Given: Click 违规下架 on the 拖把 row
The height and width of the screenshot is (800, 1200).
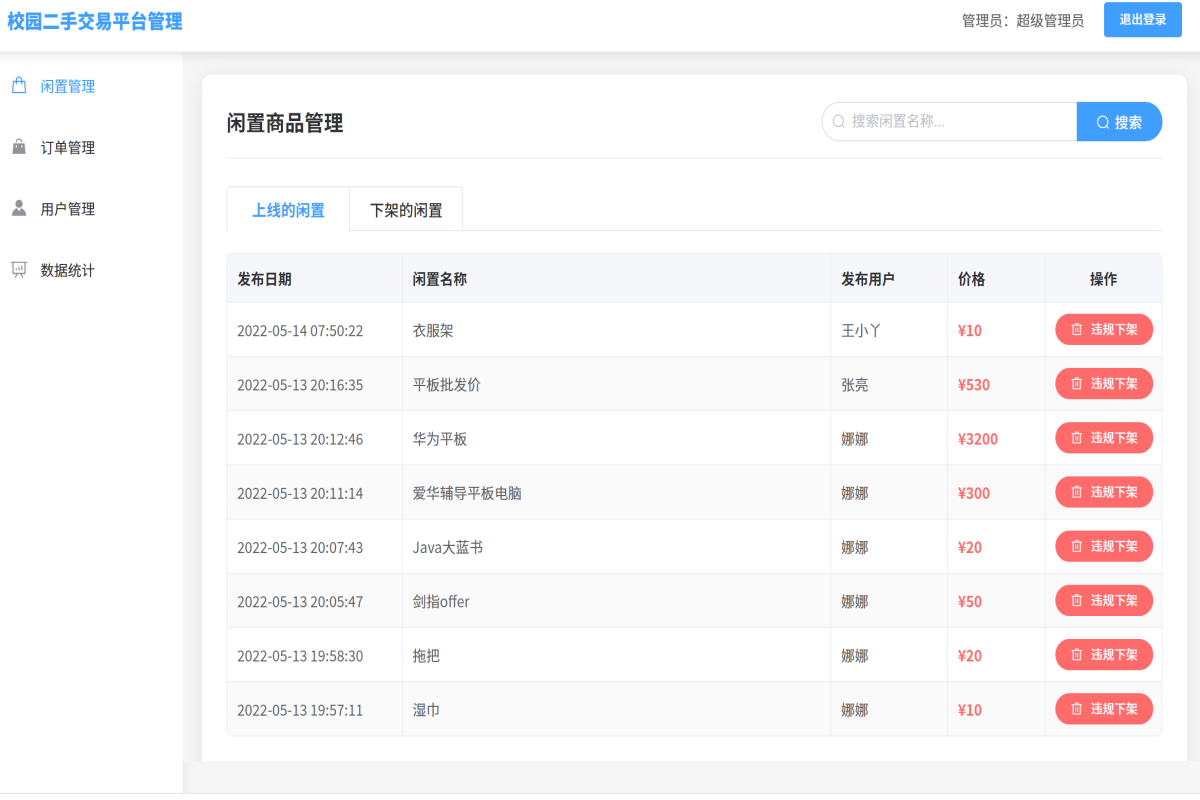Looking at the screenshot, I should point(1104,654).
